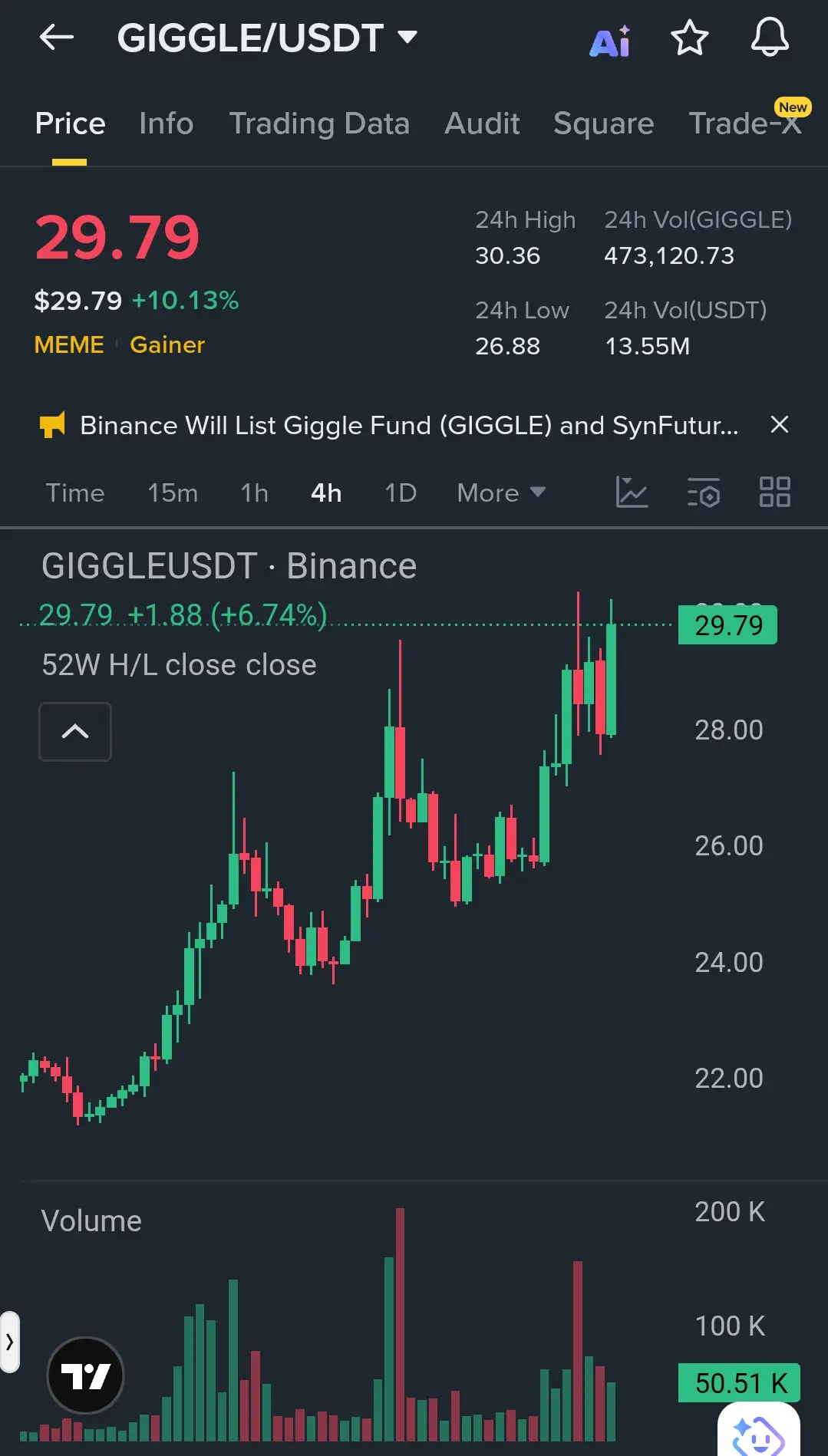Viewport: 828px width, 1456px height.
Task: Tap the large red 29.79 price
Action: (117, 237)
